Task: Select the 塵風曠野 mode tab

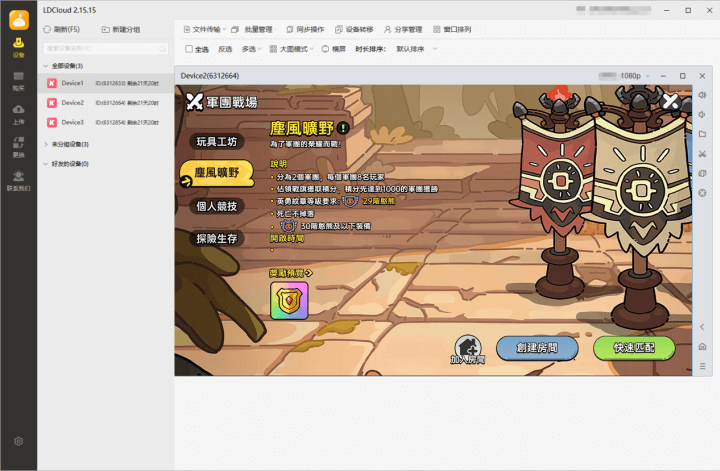Action: tap(216, 173)
